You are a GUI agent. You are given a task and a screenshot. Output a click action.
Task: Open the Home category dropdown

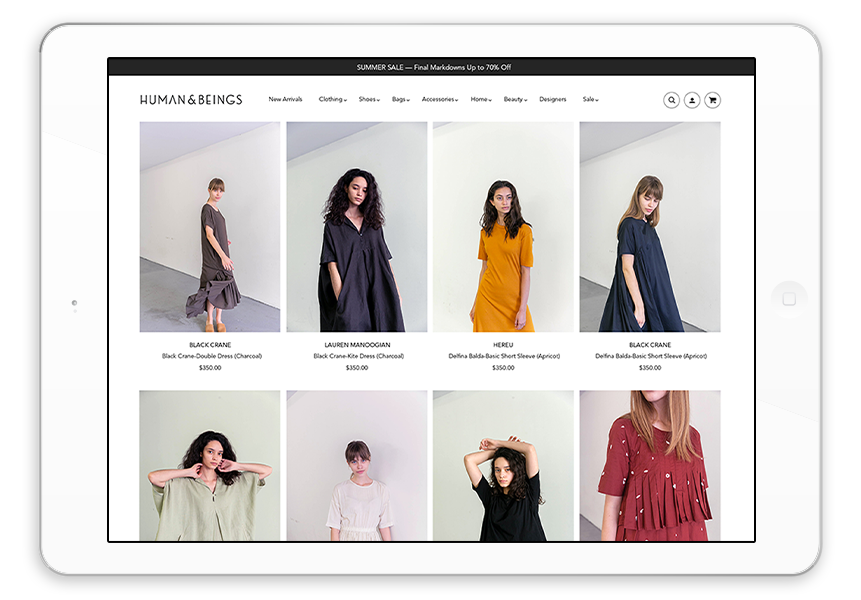pyautogui.click(x=481, y=100)
